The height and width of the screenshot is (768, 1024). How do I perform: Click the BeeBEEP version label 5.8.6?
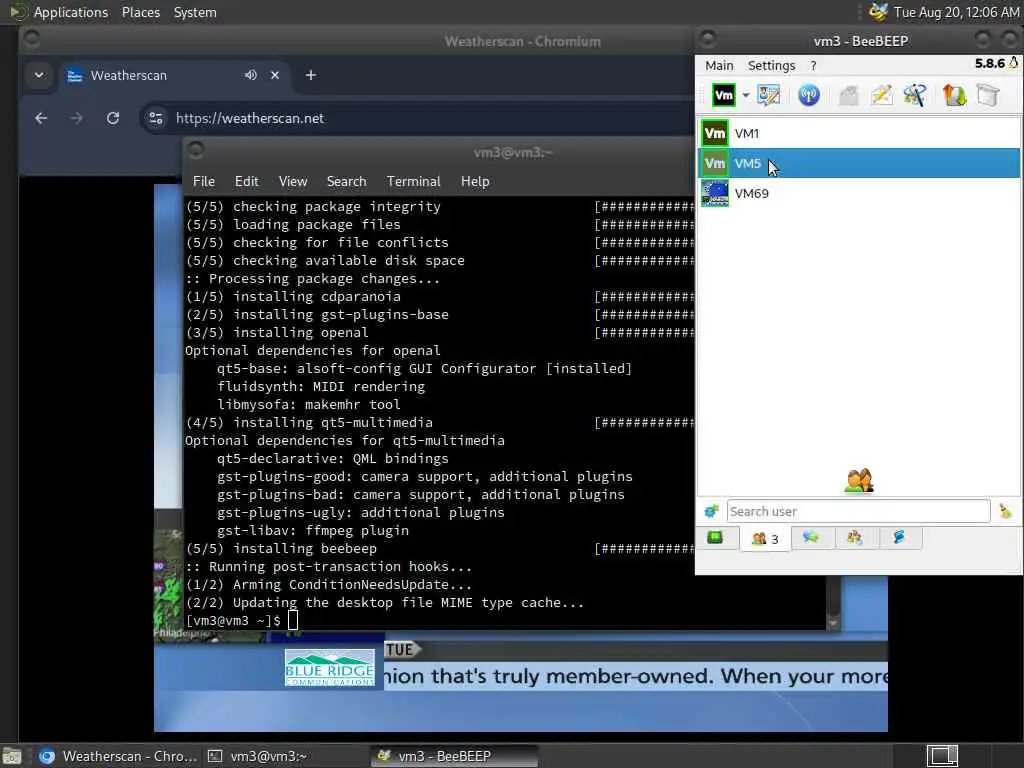tap(989, 63)
